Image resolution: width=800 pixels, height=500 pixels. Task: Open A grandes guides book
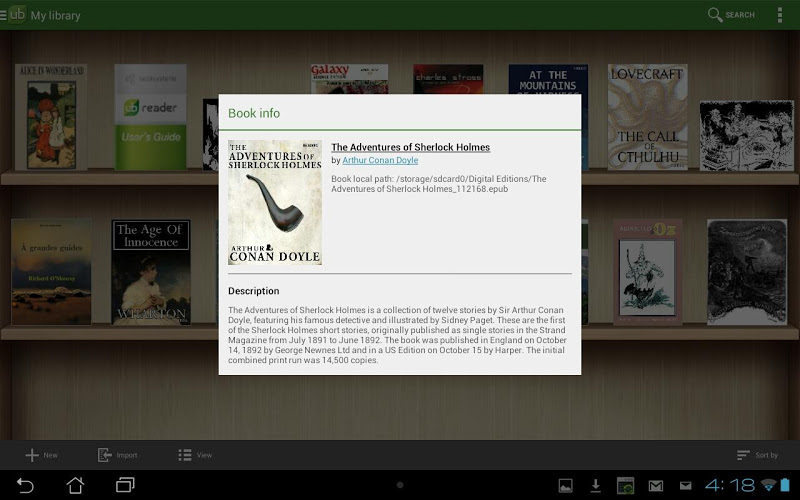click(x=52, y=272)
